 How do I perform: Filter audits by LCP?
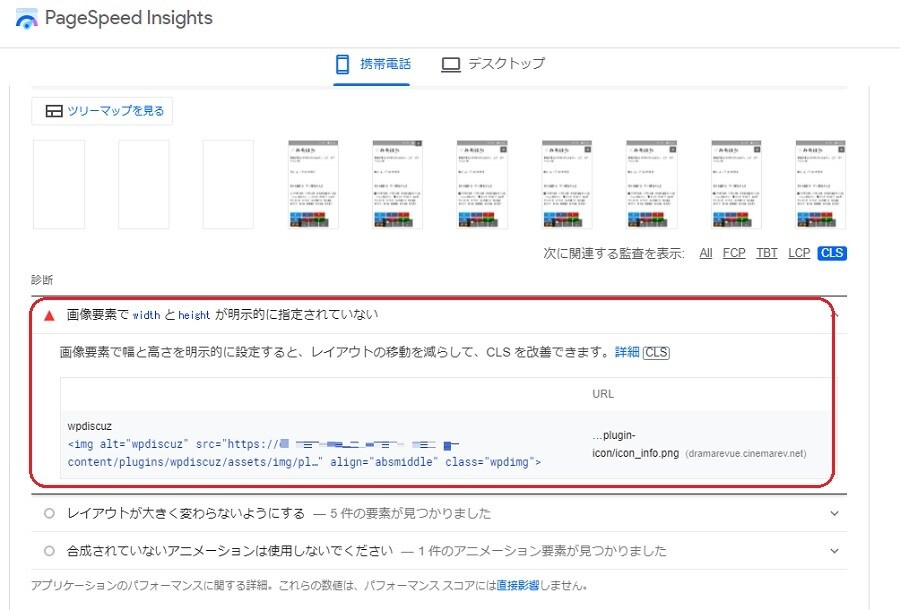[x=799, y=253]
